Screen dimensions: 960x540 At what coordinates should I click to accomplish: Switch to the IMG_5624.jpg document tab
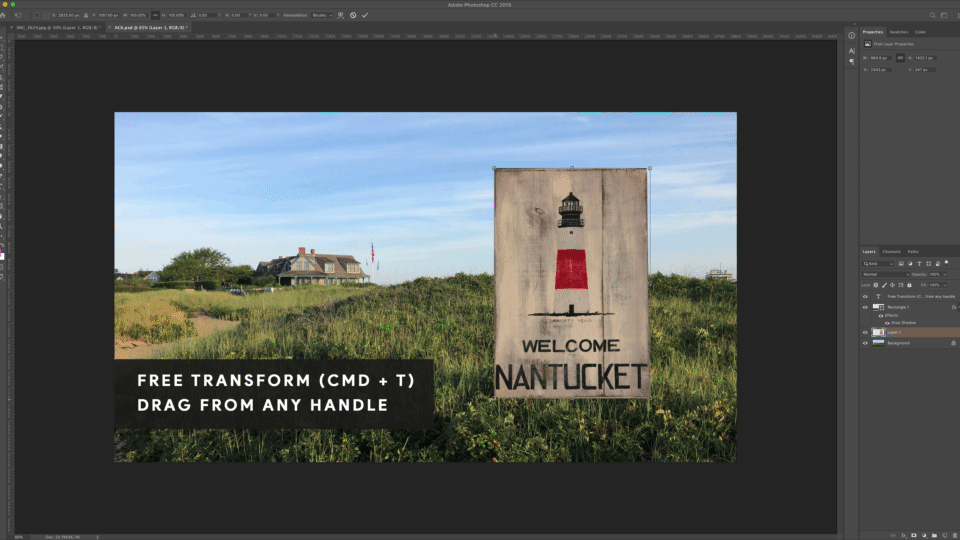click(x=58, y=28)
